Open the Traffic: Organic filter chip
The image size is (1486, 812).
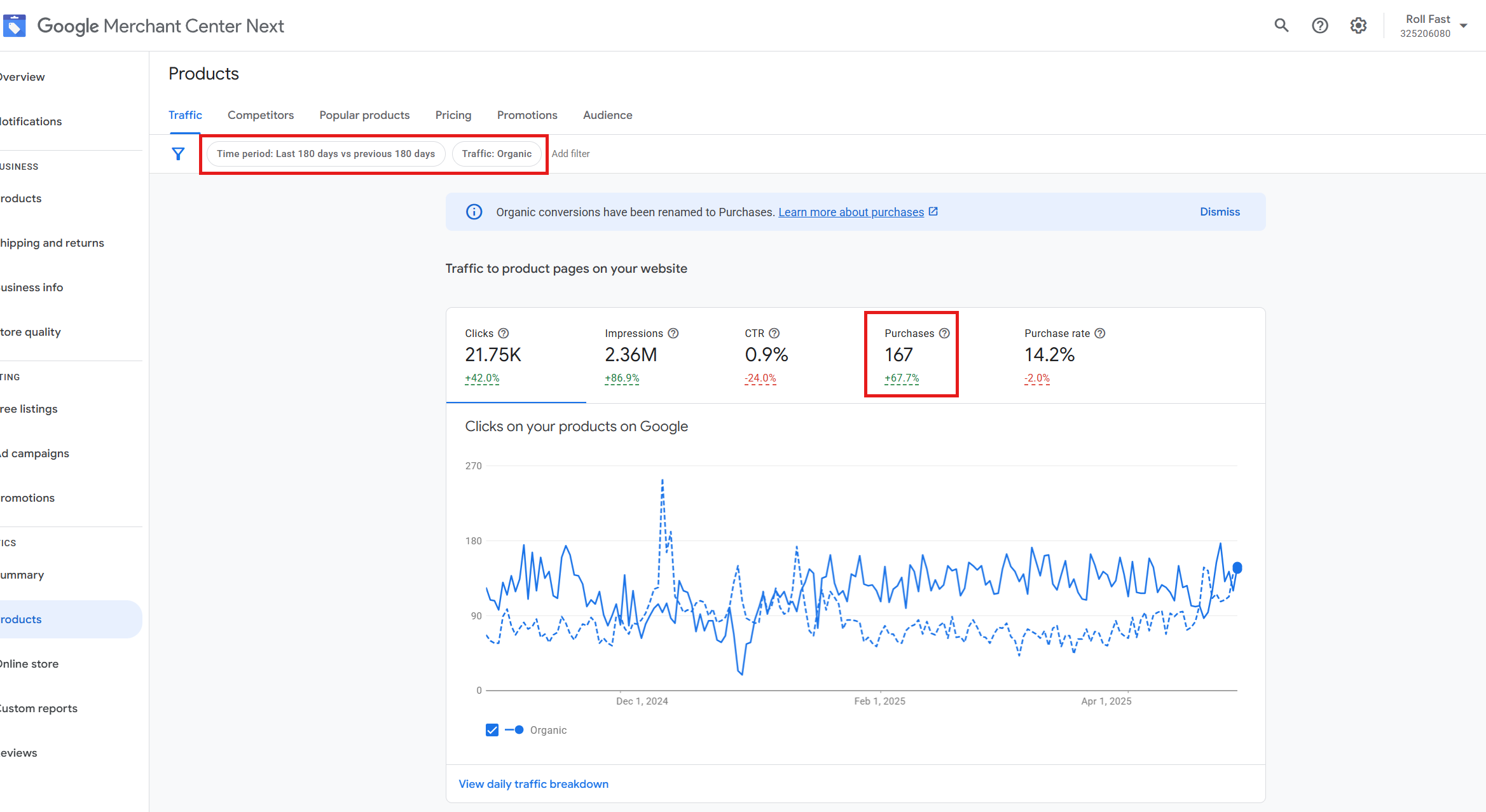tap(497, 154)
